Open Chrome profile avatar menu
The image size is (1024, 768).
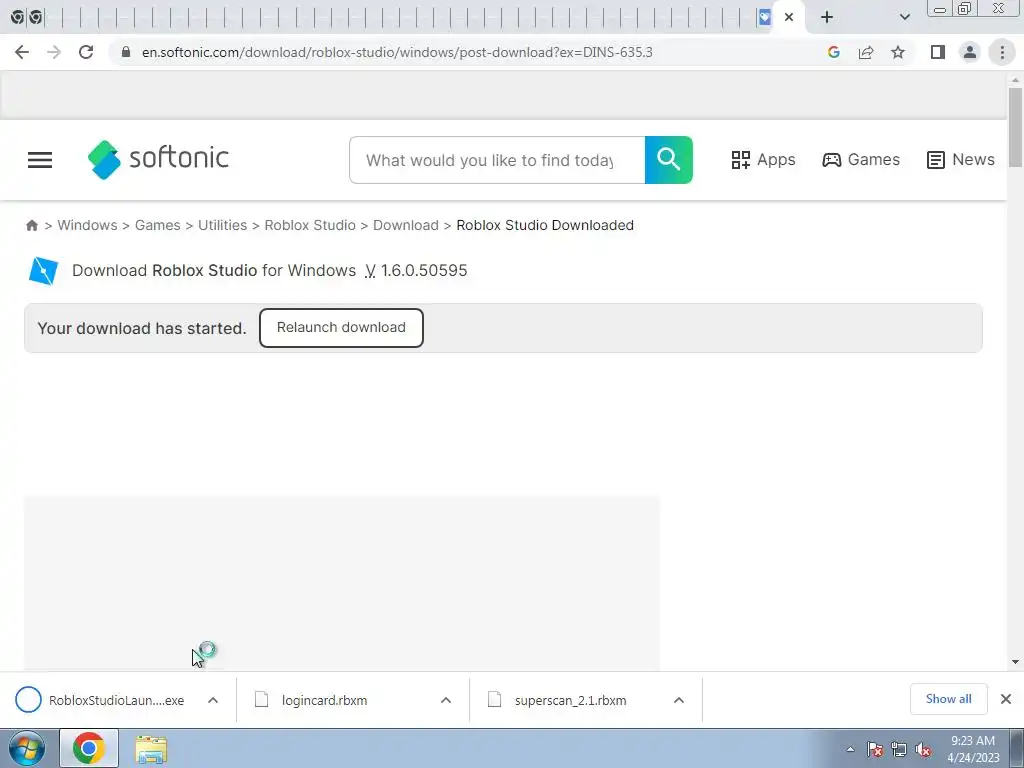point(970,52)
